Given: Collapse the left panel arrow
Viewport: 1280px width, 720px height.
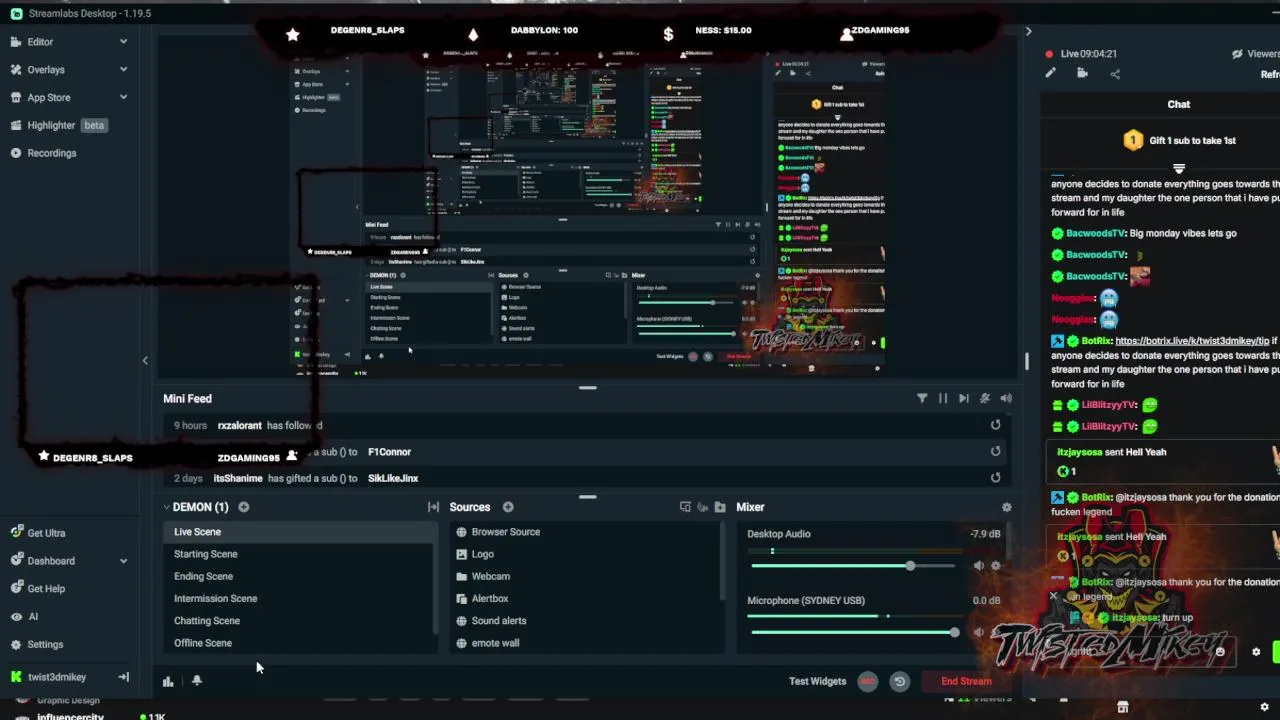Looking at the screenshot, I should point(145,361).
